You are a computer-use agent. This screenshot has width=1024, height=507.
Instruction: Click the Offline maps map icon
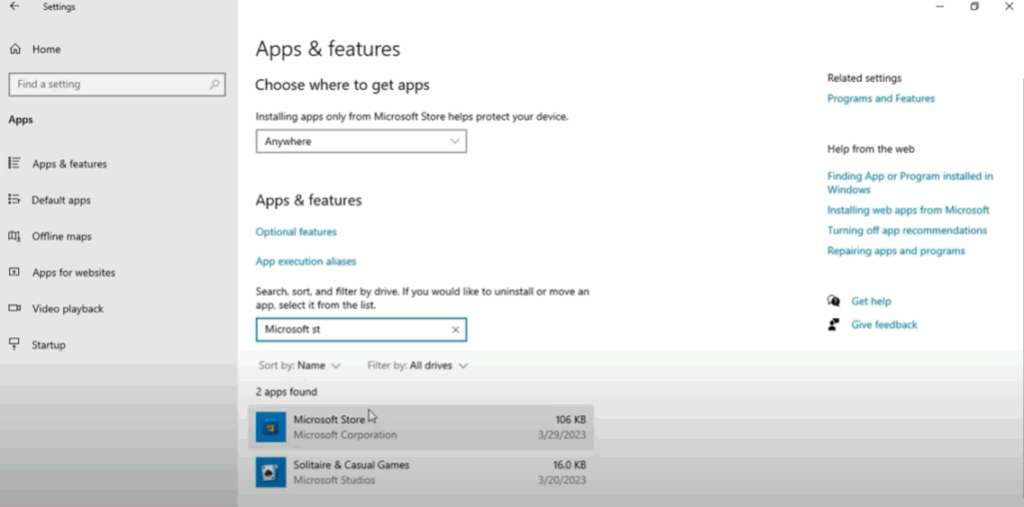point(14,236)
